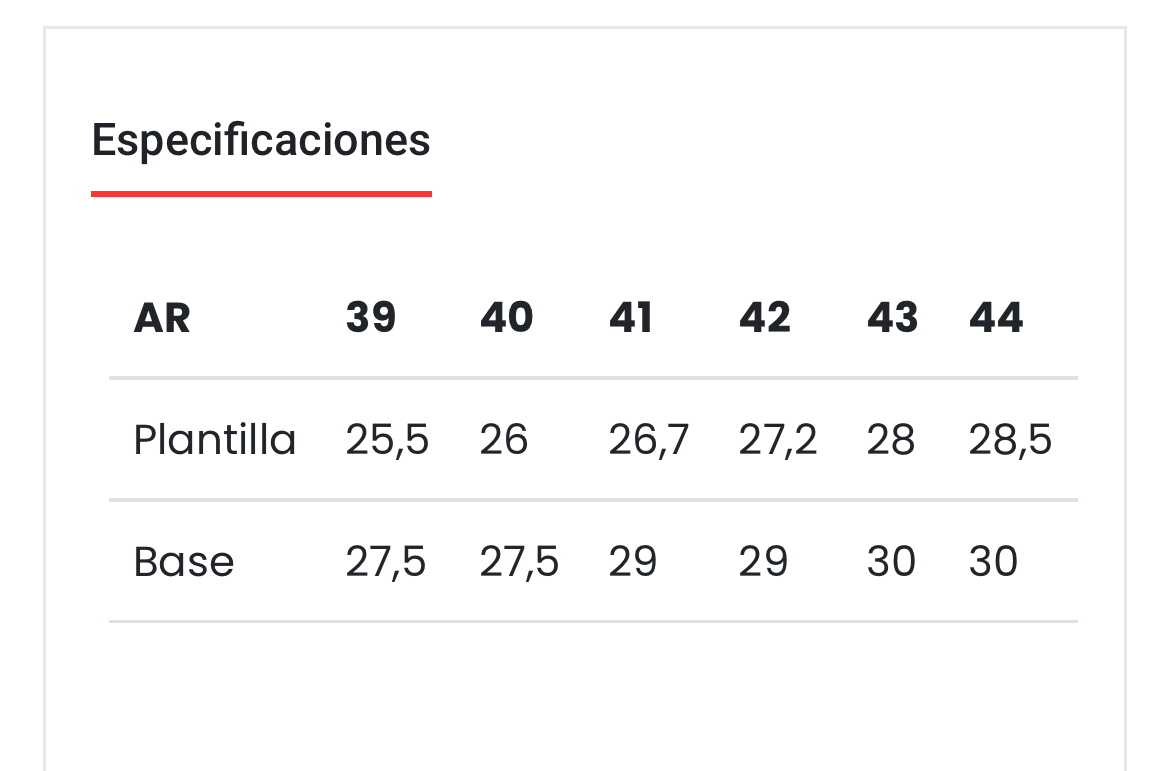Click size 39 column header
Screen dimensions: 1170x771
[371, 318]
